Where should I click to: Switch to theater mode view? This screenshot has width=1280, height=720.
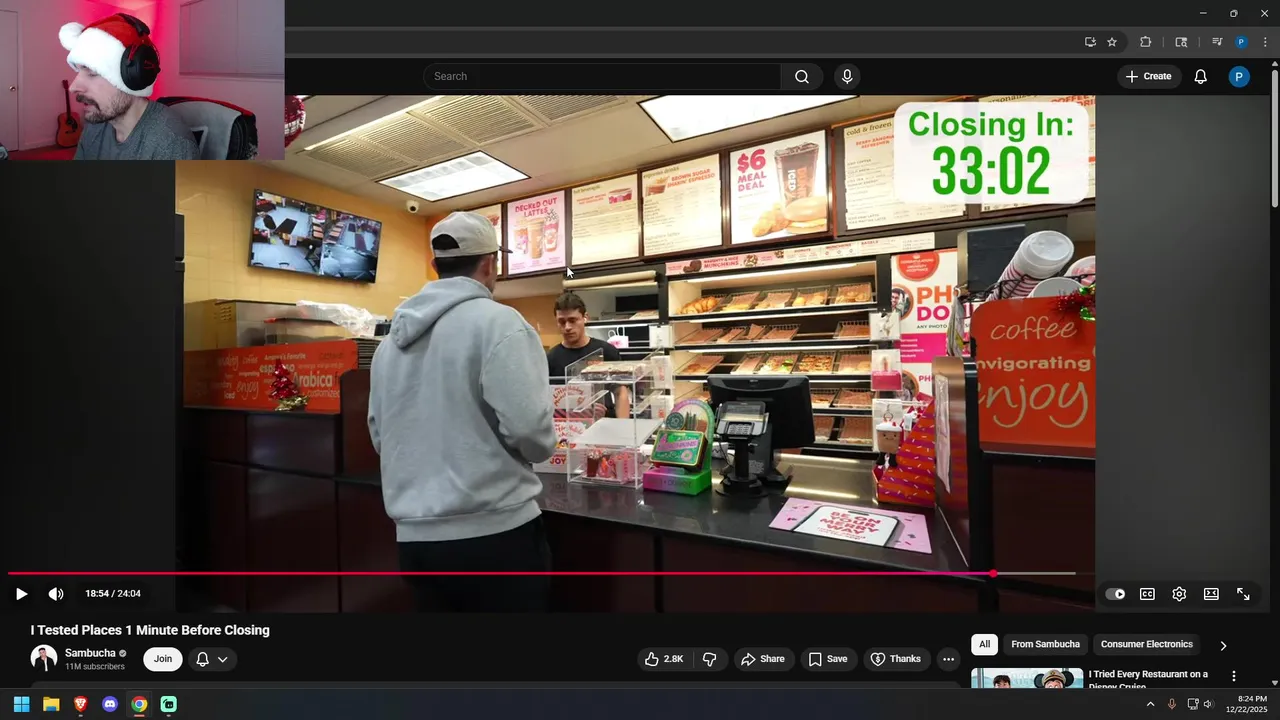(1211, 594)
